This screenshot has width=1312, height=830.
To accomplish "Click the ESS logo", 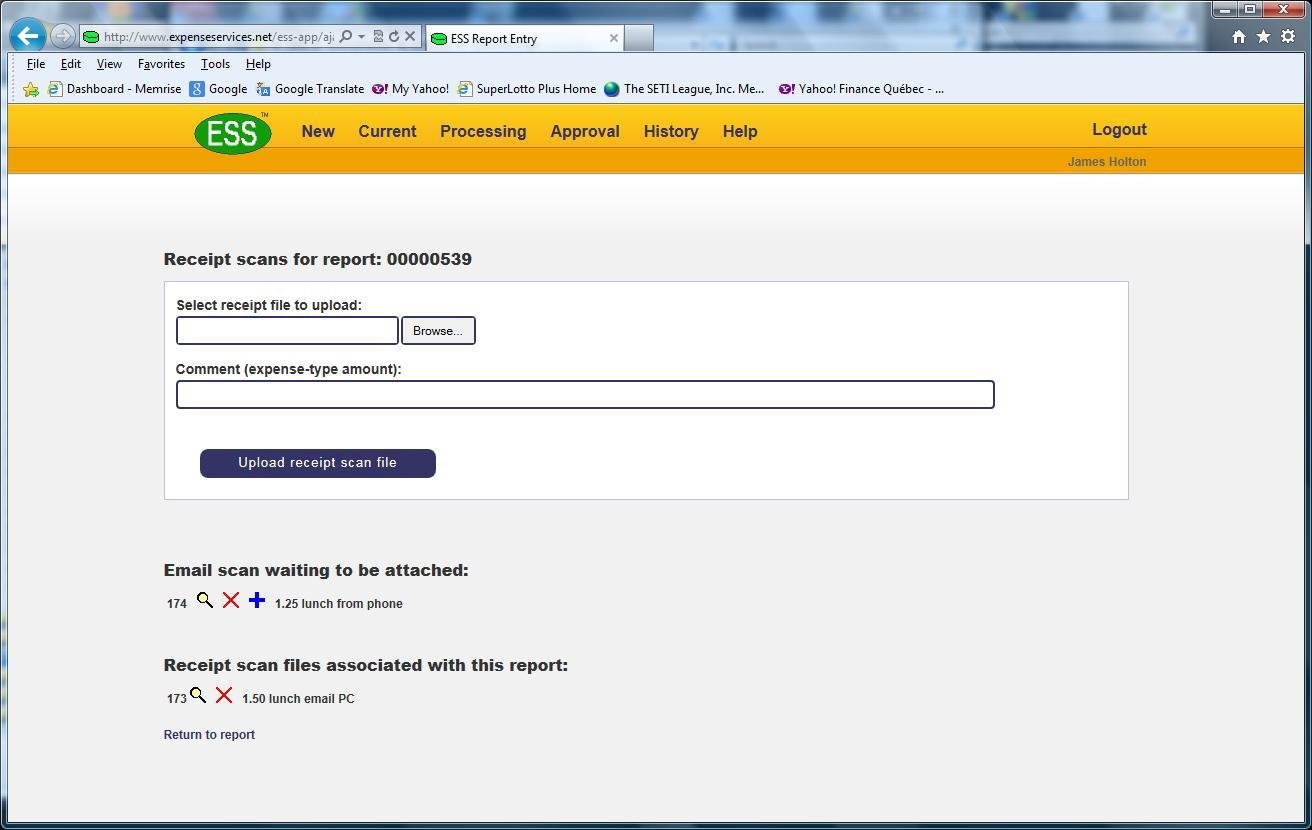I will point(232,132).
